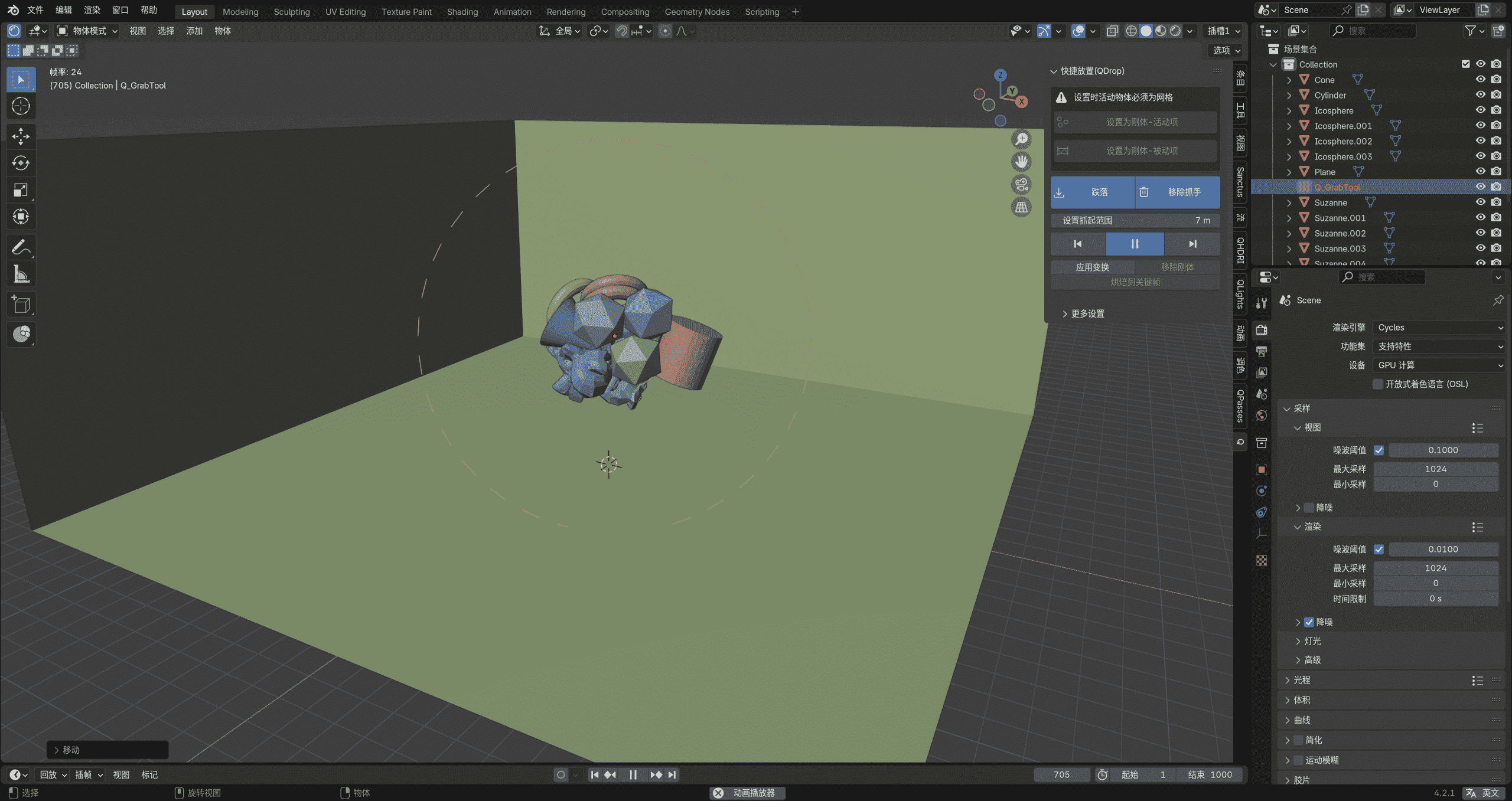Select the Add Cube tool
Viewport: 1512px width, 801px height.
click(21, 305)
